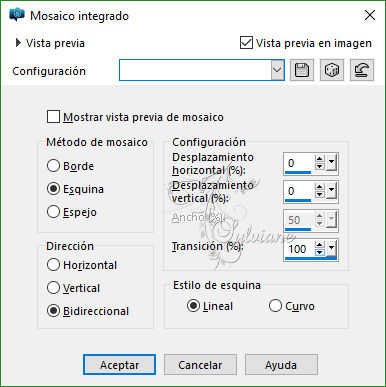The height and width of the screenshot is (387, 386).
Task: Click the Cancelar button
Action: coord(200,365)
